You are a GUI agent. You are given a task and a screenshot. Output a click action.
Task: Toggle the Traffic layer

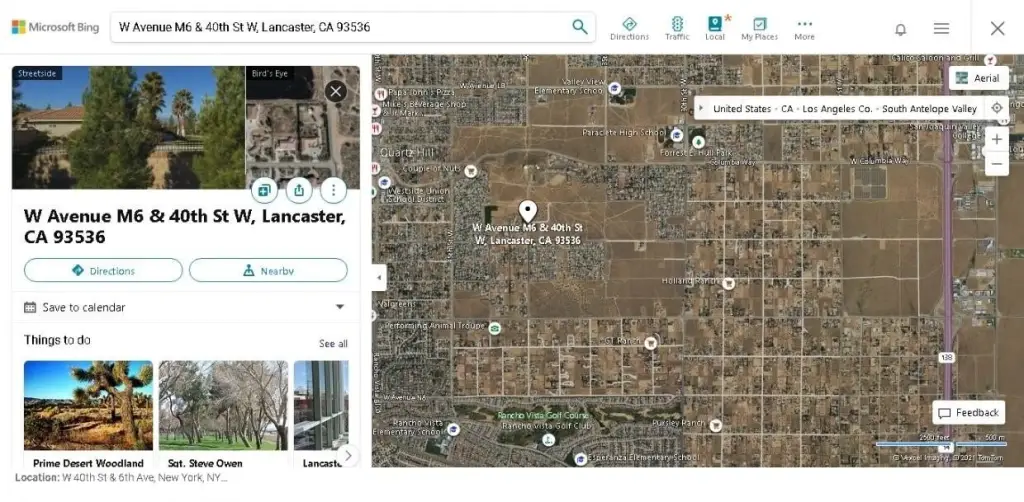click(x=677, y=28)
